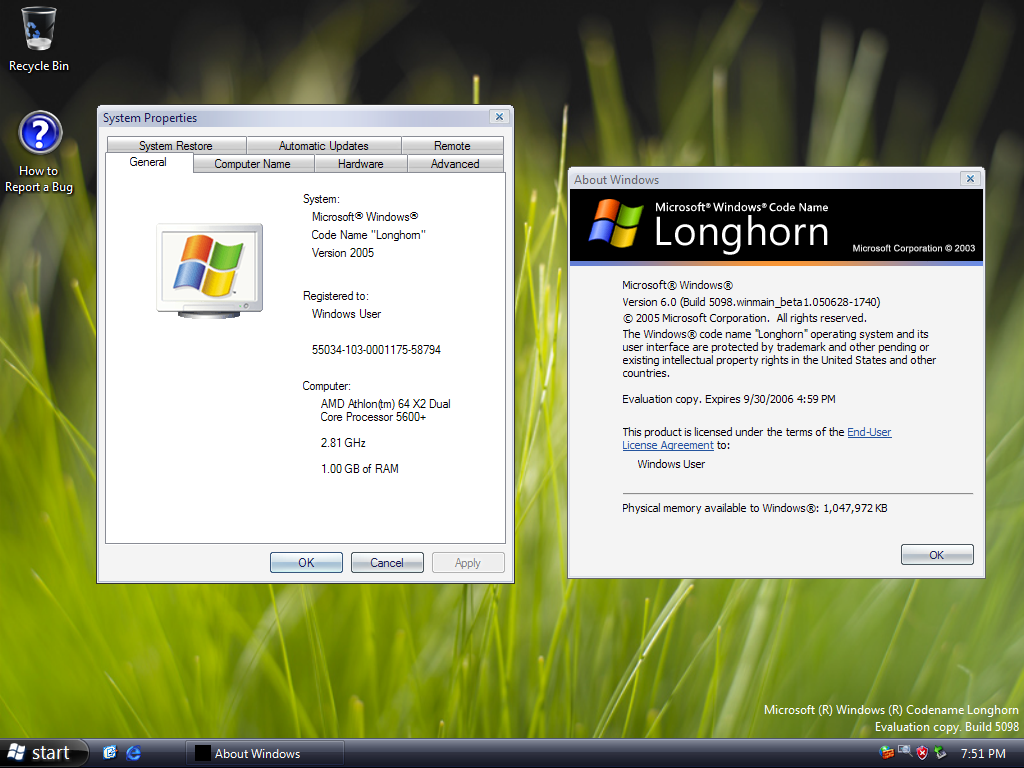The height and width of the screenshot is (768, 1024).
Task: Click the network search tray icon
Action: 904,752
